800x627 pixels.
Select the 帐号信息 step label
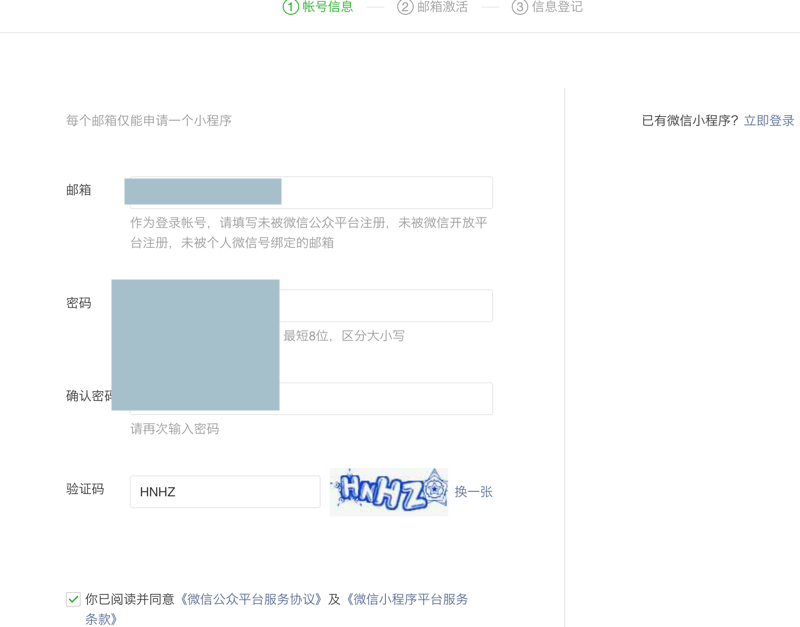pyautogui.click(x=328, y=7)
